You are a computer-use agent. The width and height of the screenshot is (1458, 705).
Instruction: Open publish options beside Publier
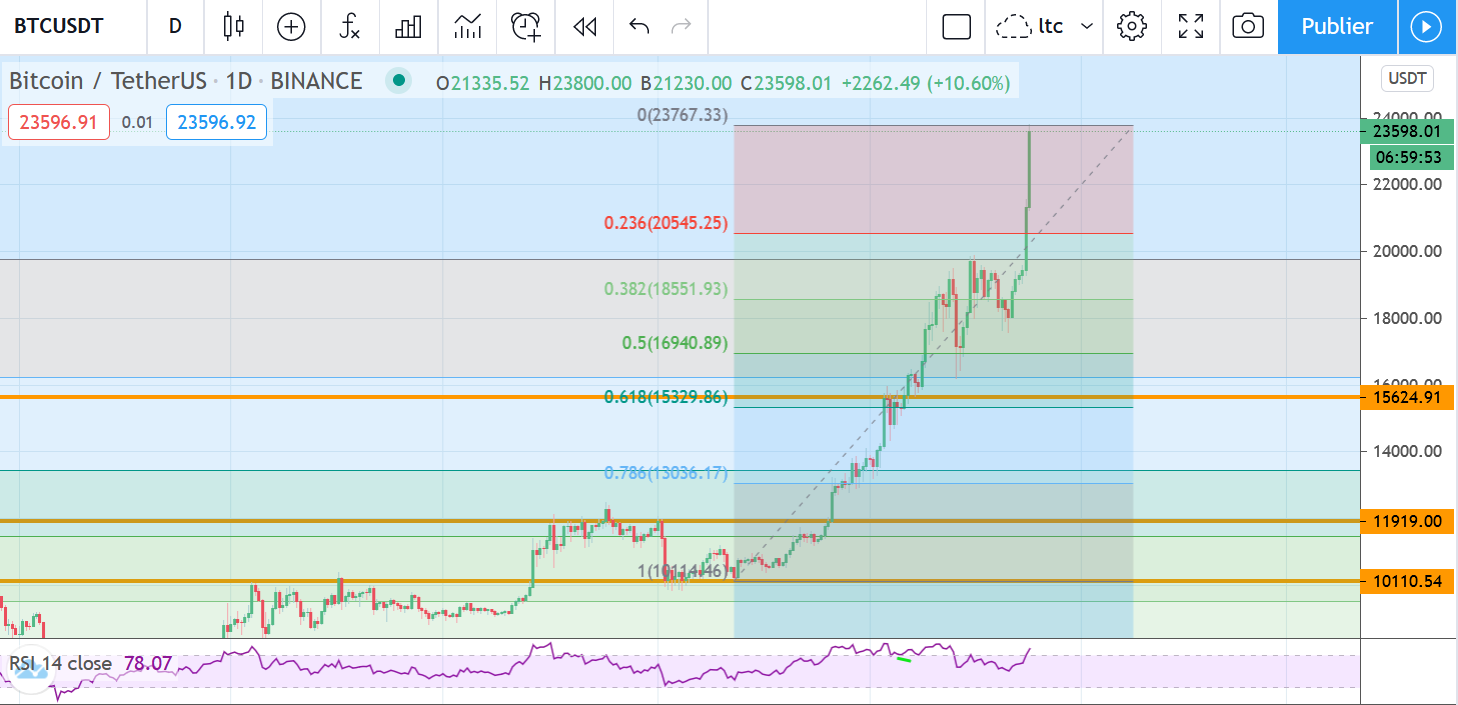[1427, 27]
